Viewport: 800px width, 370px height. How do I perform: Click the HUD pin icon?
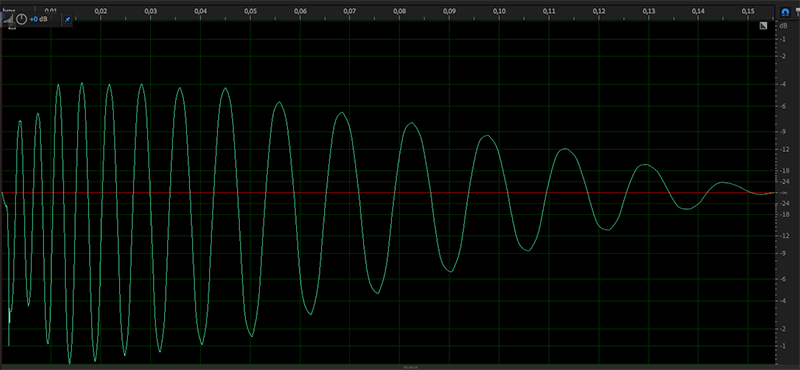coord(67,20)
